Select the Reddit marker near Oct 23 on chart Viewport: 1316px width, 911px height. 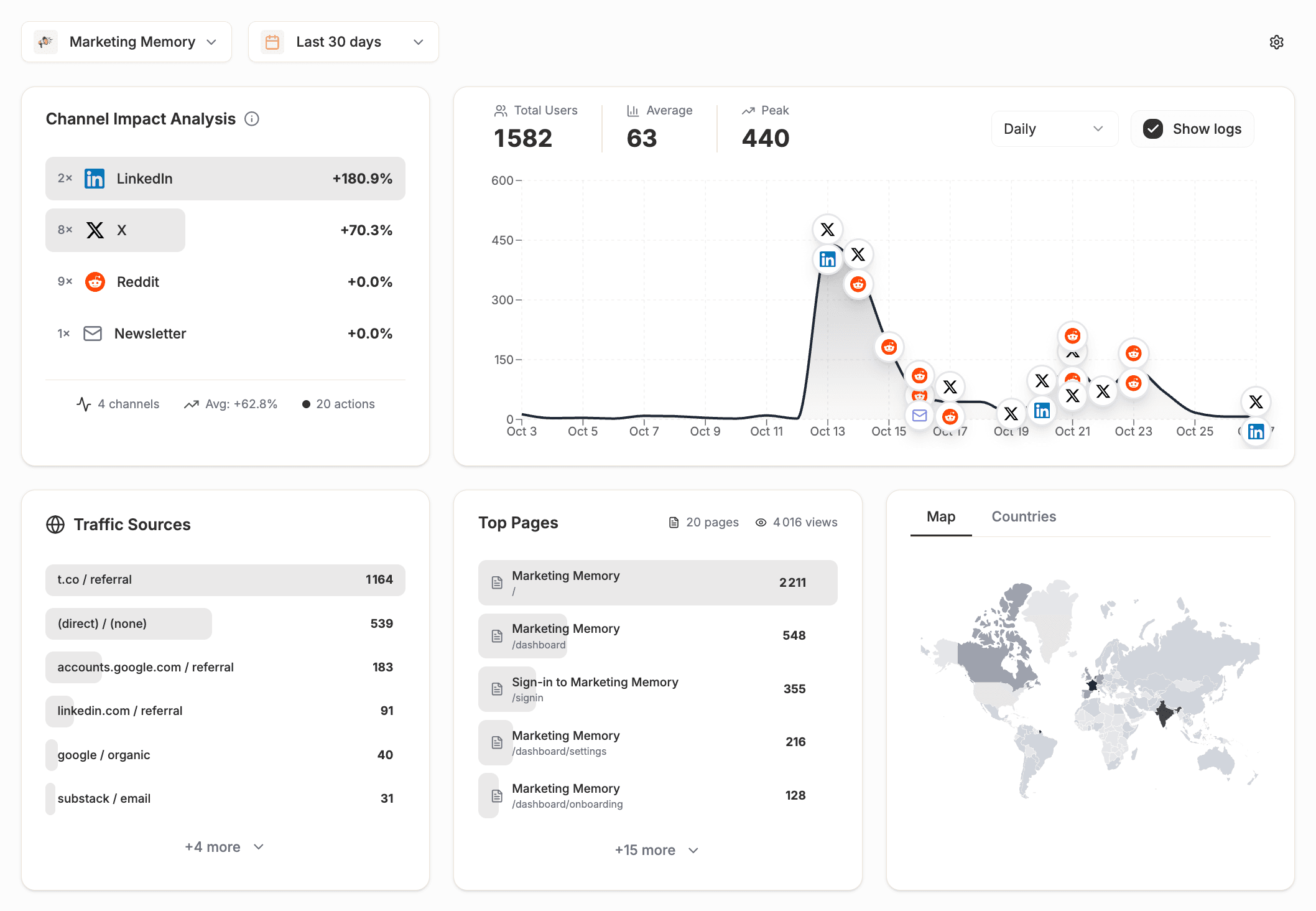1133,353
